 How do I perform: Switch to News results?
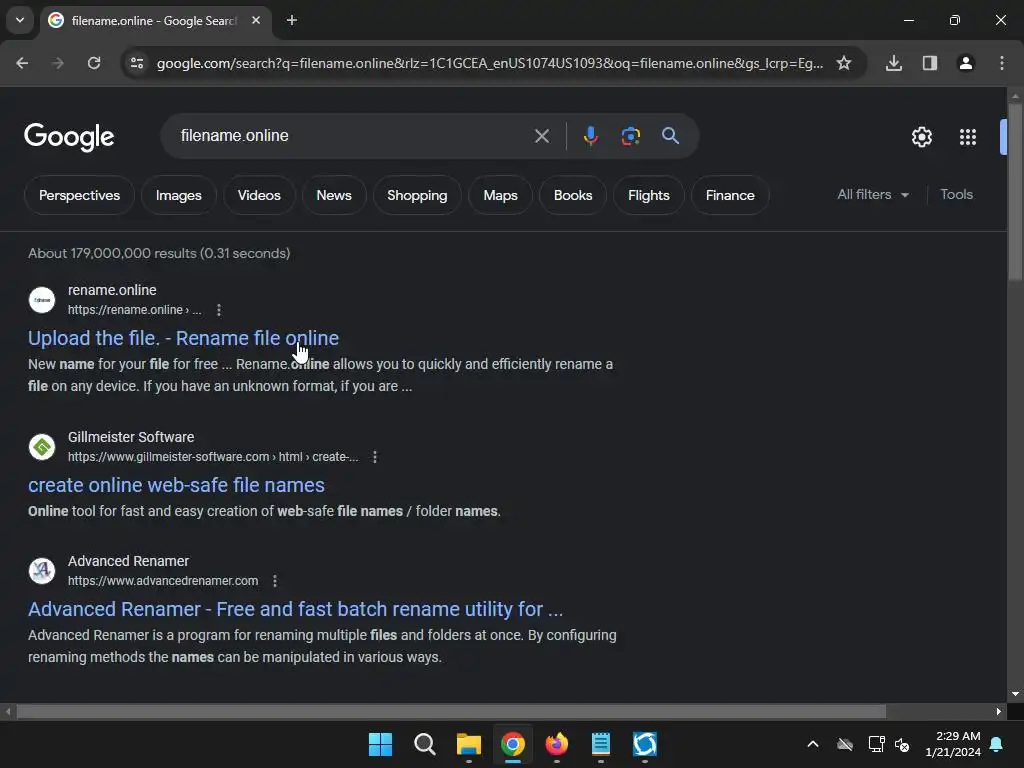334,195
